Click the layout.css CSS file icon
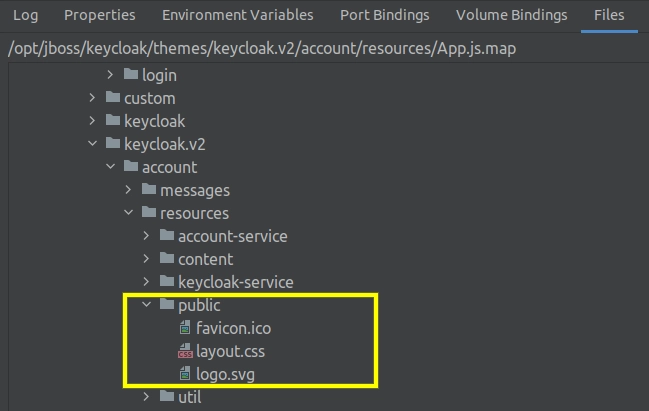 (185, 351)
